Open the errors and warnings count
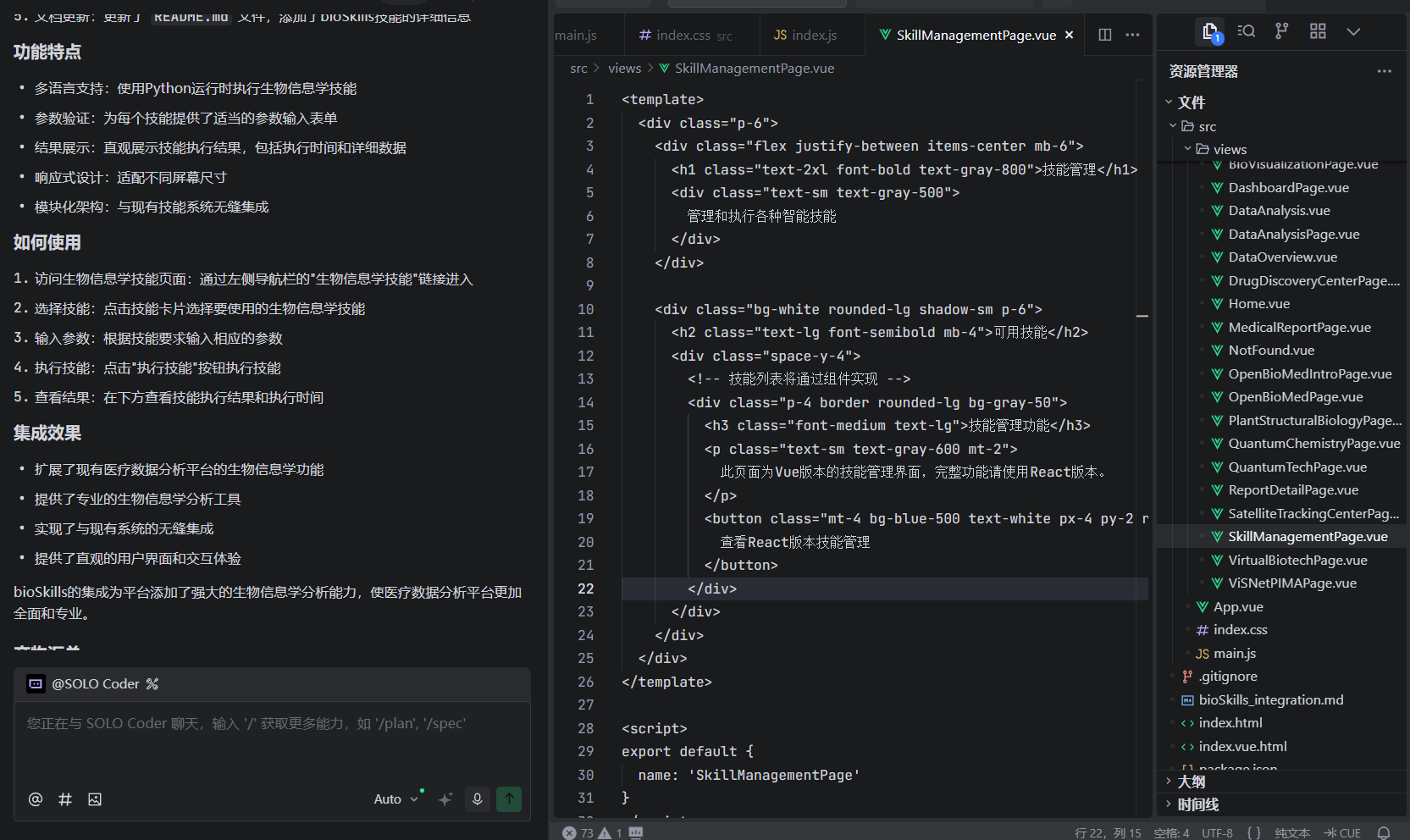This screenshot has height=840, width=1410. click(592, 833)
